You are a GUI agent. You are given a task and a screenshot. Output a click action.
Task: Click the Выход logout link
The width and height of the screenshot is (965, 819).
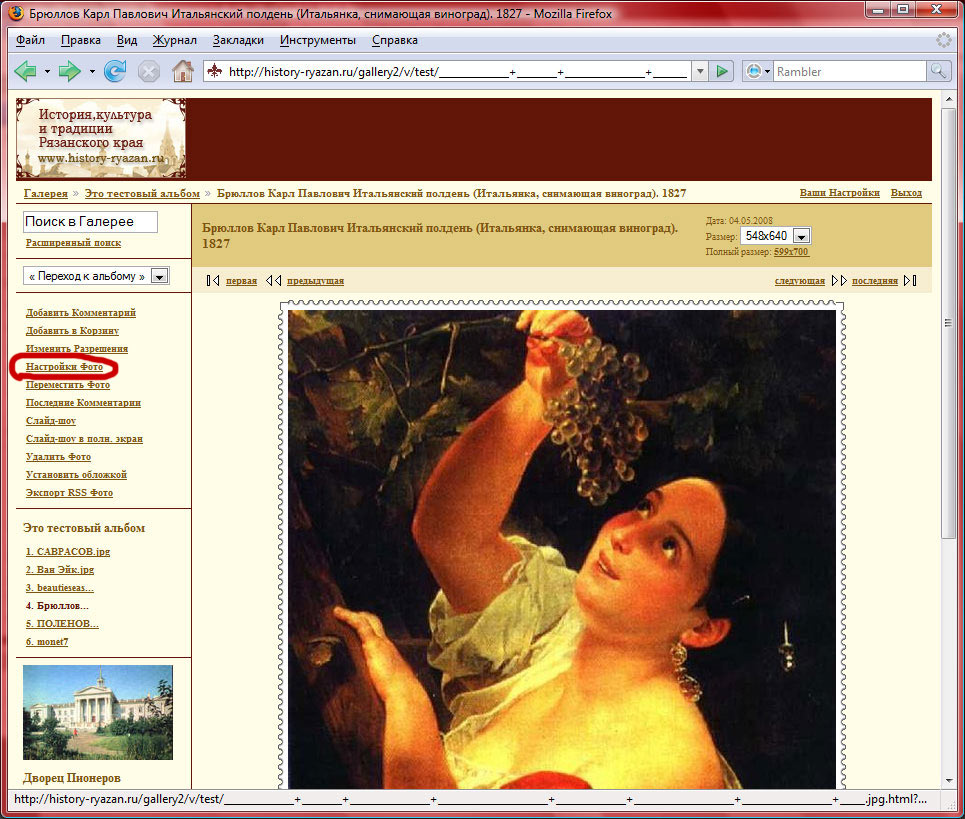(906, 193)
